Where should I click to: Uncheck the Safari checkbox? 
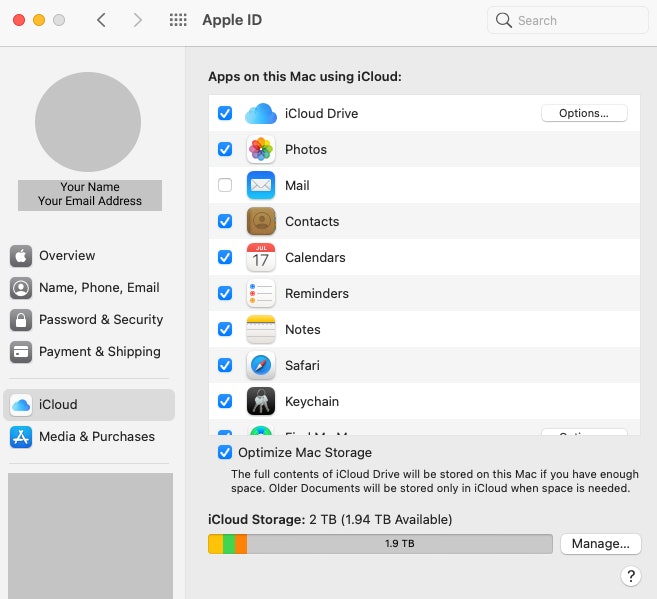pos(225,365)
